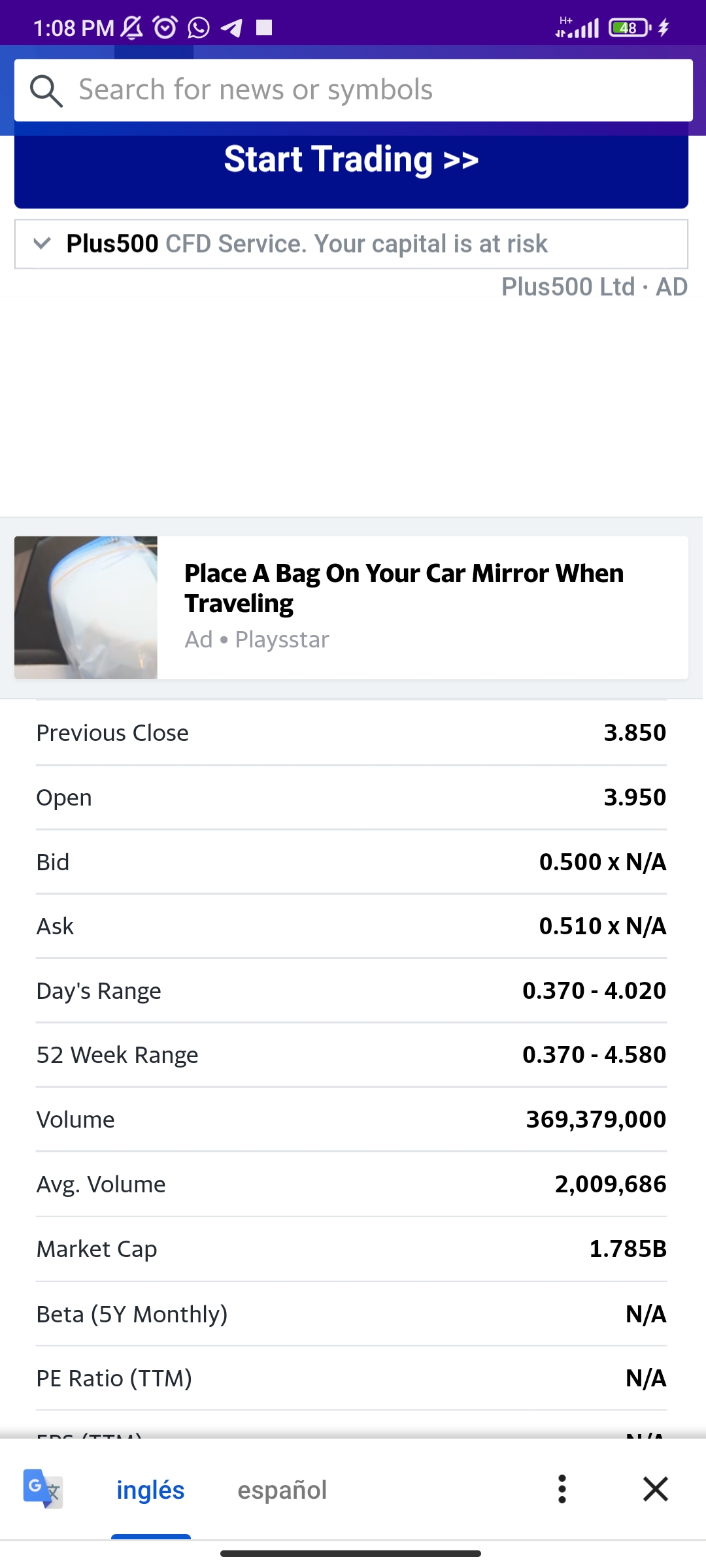Screen dimensions: 706x1568
Task: Switch translation to español tab
Action: (x=282, y=1490)
